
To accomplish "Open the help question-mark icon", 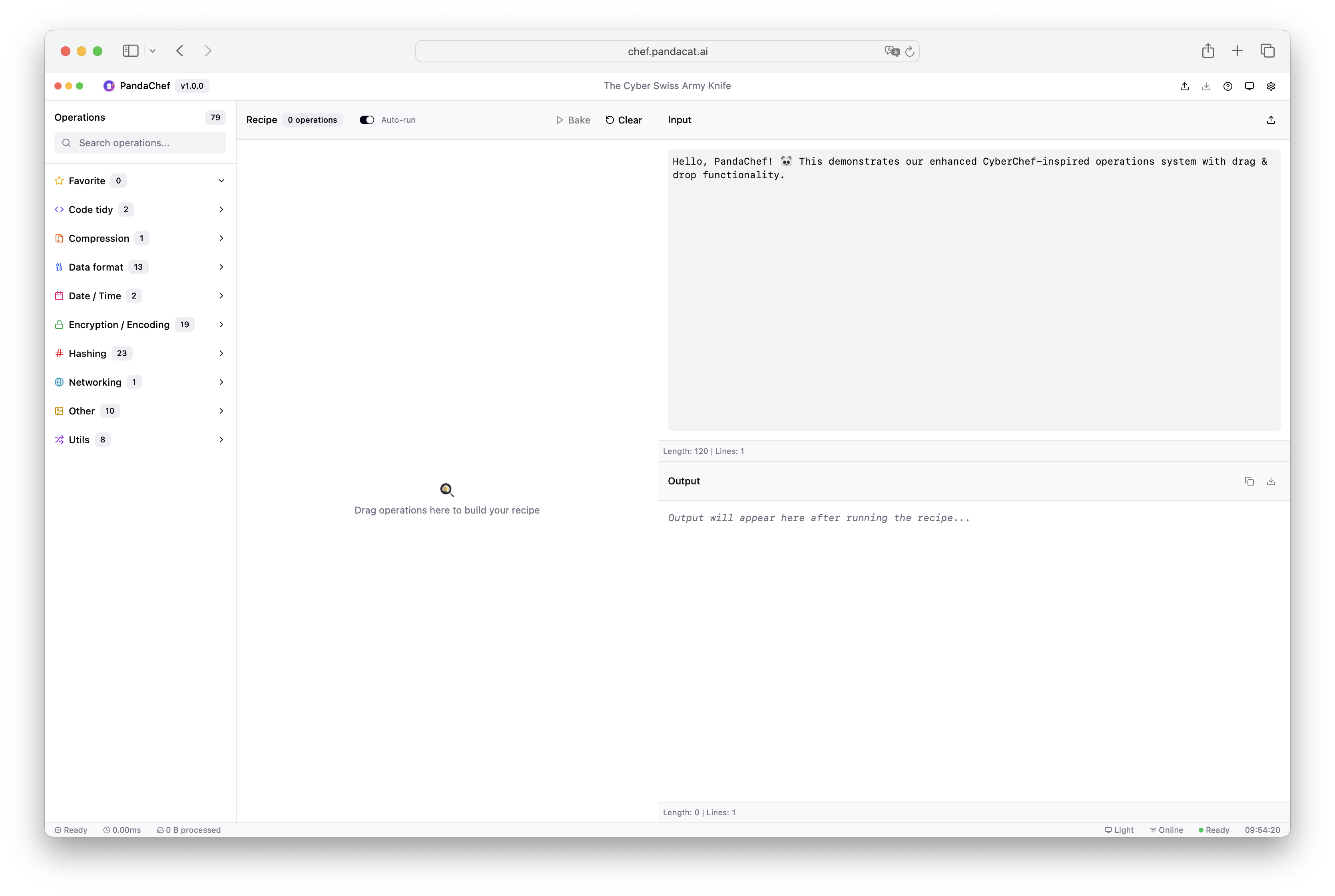I will (x=1227, y=86).
